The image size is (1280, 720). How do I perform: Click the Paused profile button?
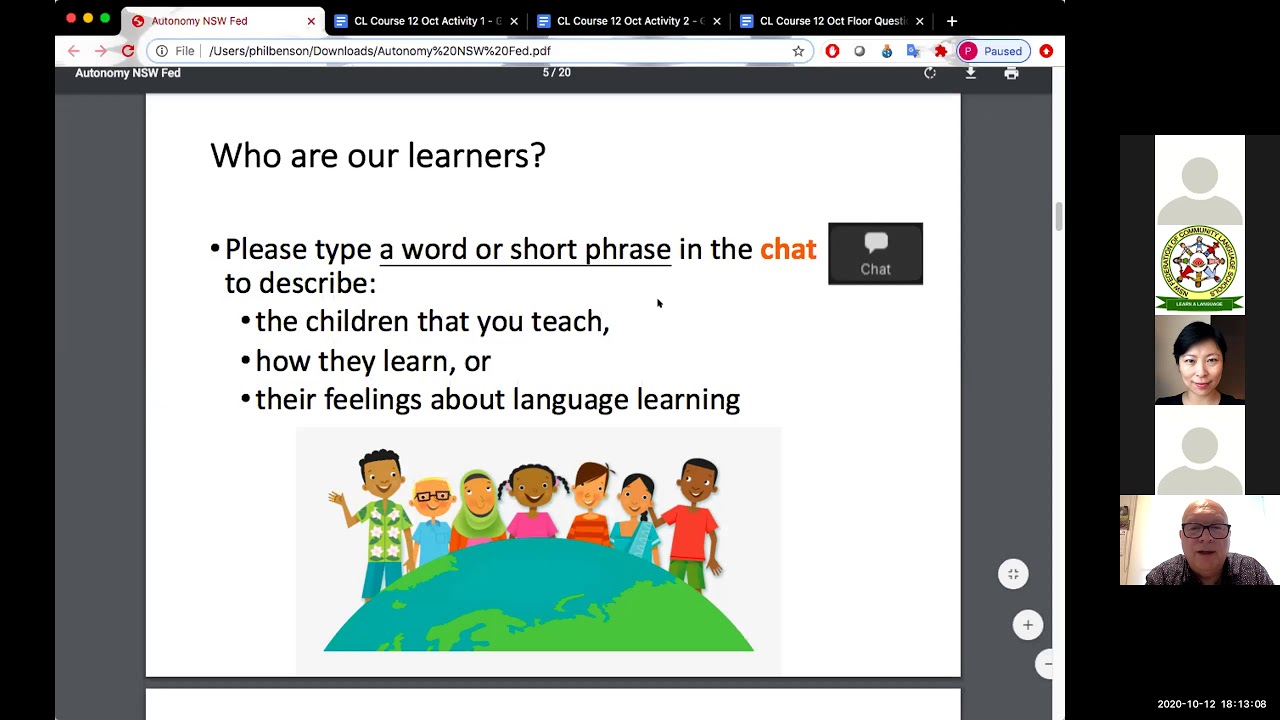[992, 51]
